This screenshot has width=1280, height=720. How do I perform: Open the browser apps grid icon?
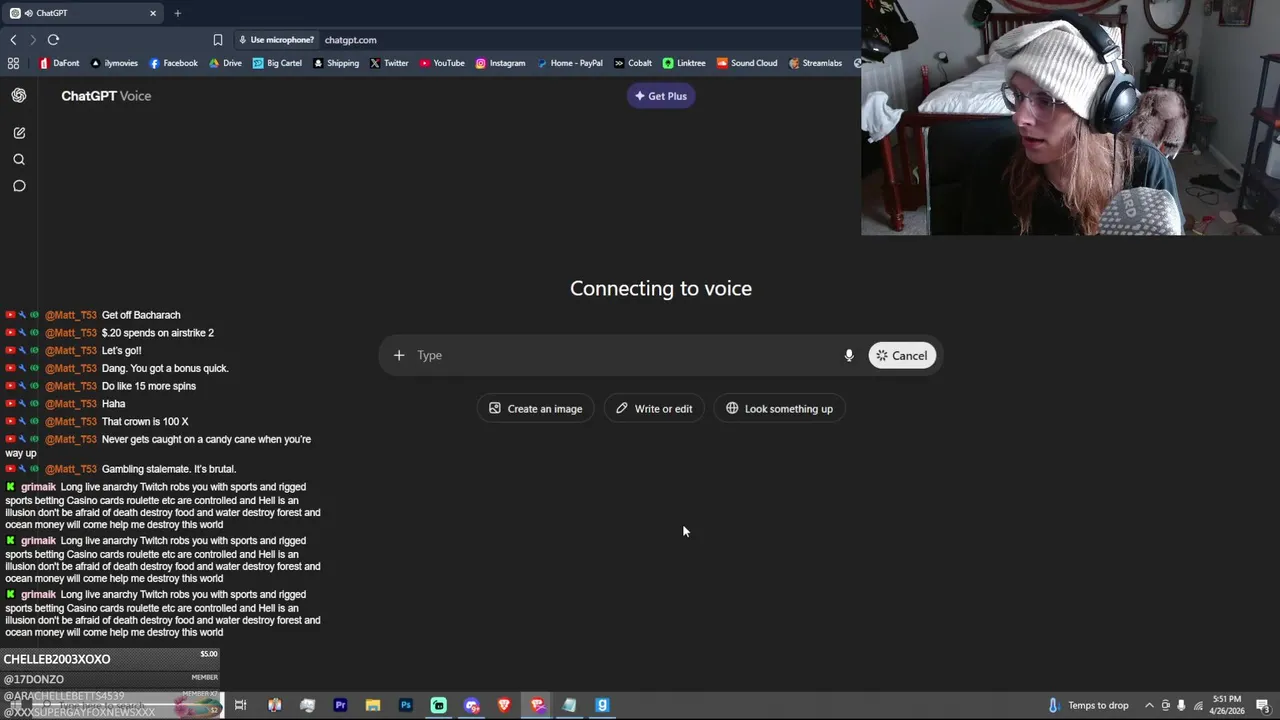pos(13,63)
